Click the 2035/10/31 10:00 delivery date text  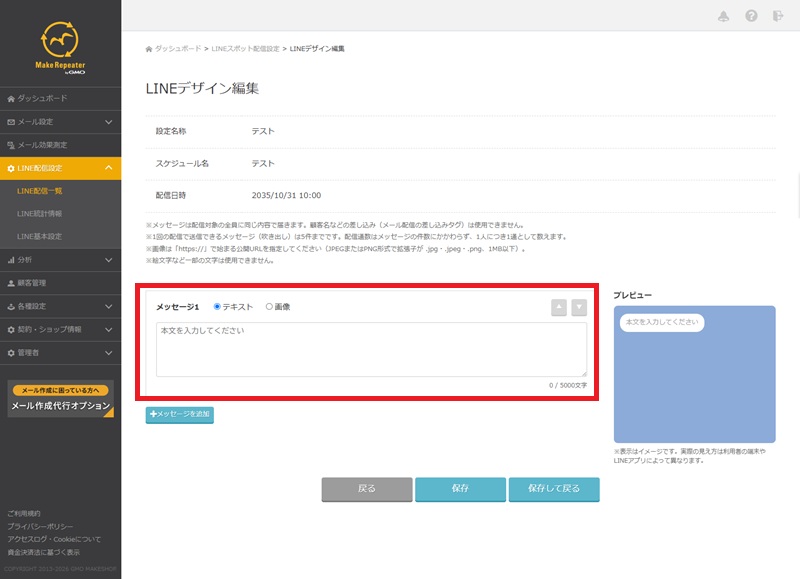click(286, 195)
